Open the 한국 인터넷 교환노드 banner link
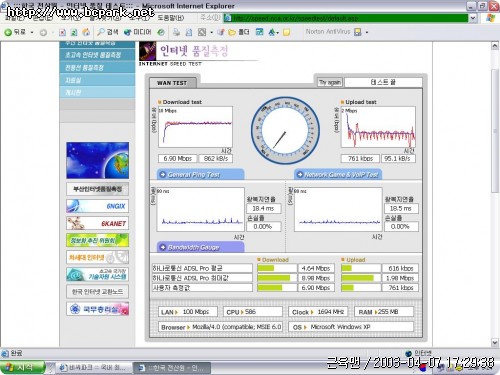 coord(97,291)
